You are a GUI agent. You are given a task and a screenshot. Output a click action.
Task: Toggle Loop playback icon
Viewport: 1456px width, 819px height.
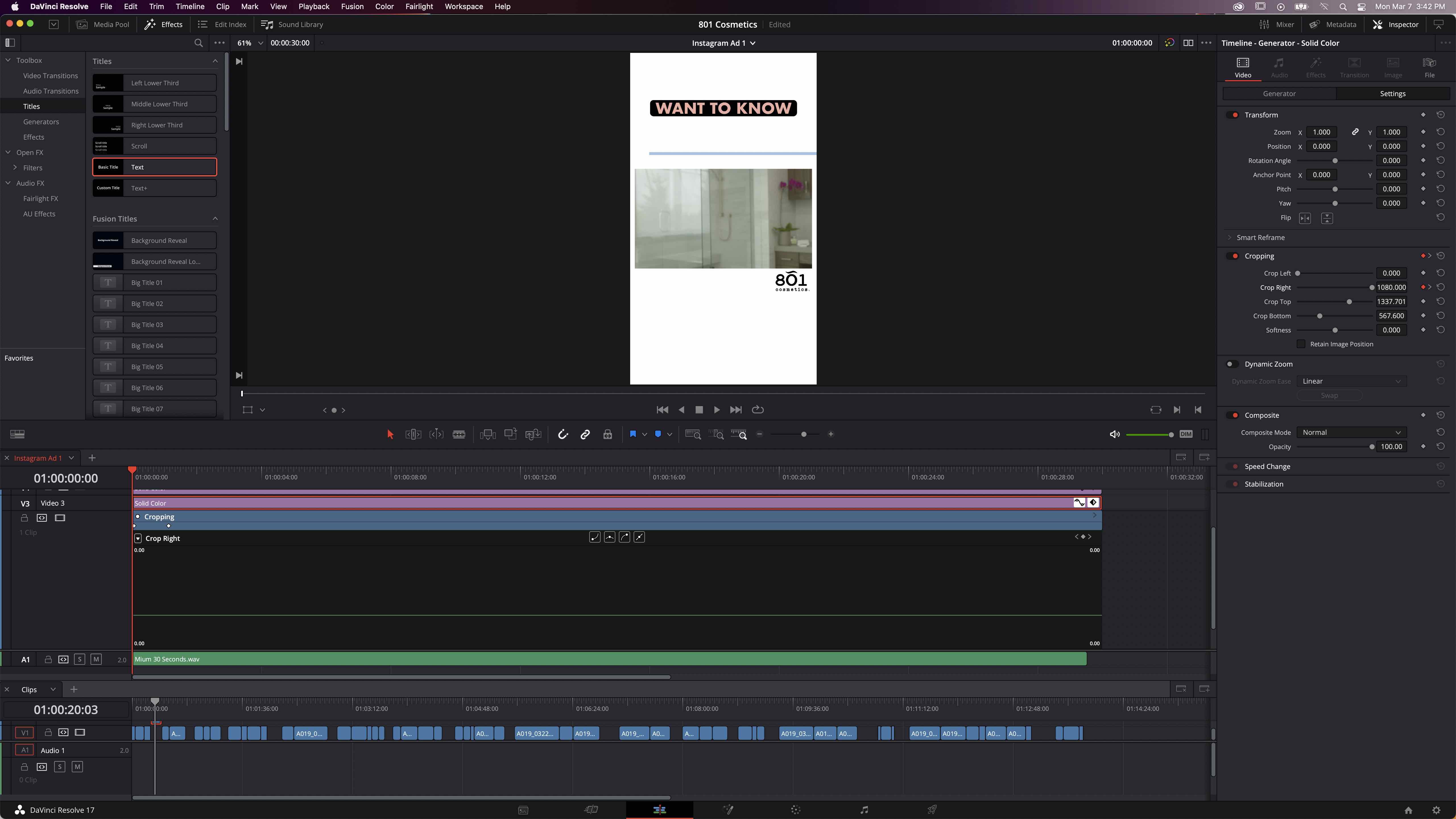pos(758,410)
